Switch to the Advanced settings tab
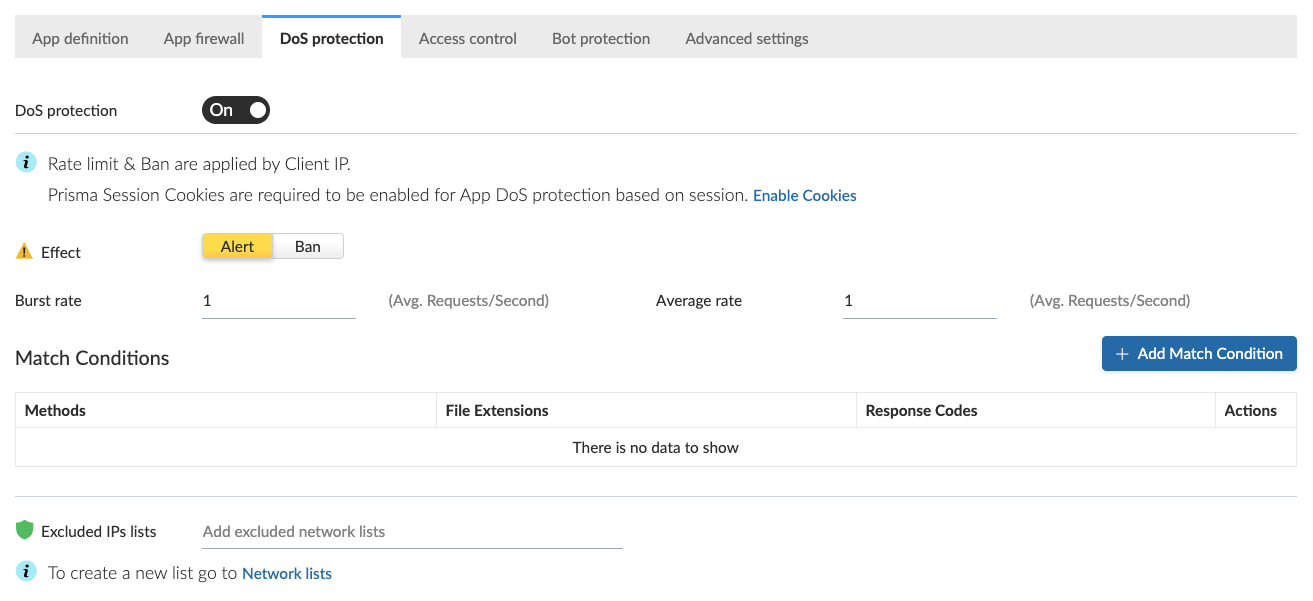The height and width of the screenshot is (601, 1313). point(747,38)
